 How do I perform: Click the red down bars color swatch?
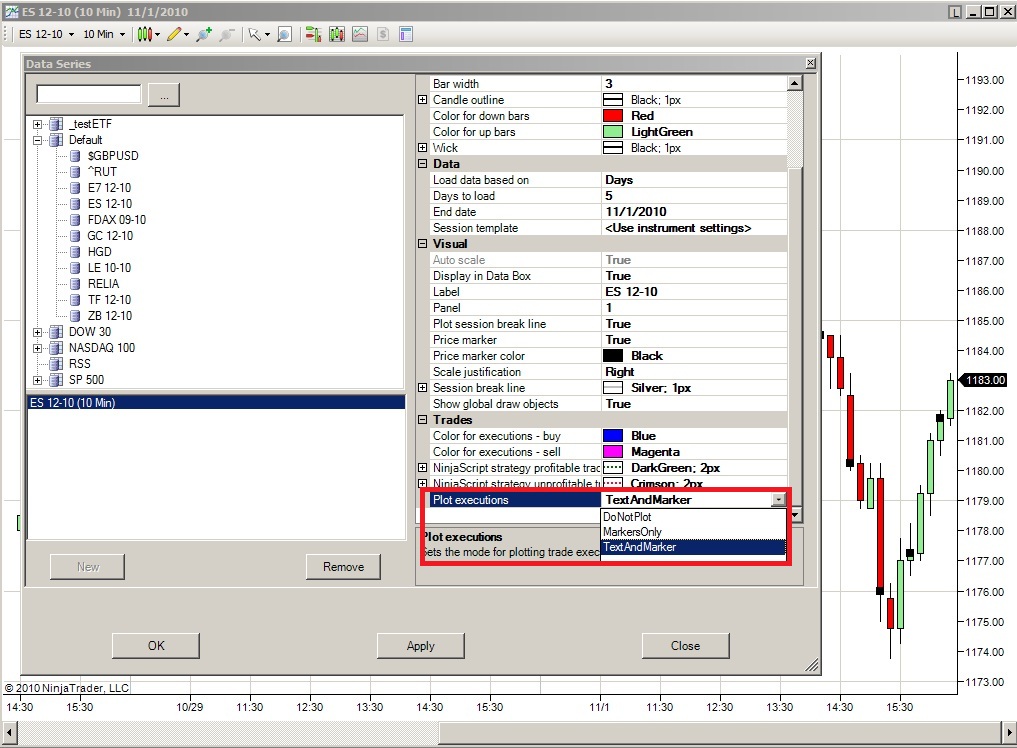tap(613, 116)
